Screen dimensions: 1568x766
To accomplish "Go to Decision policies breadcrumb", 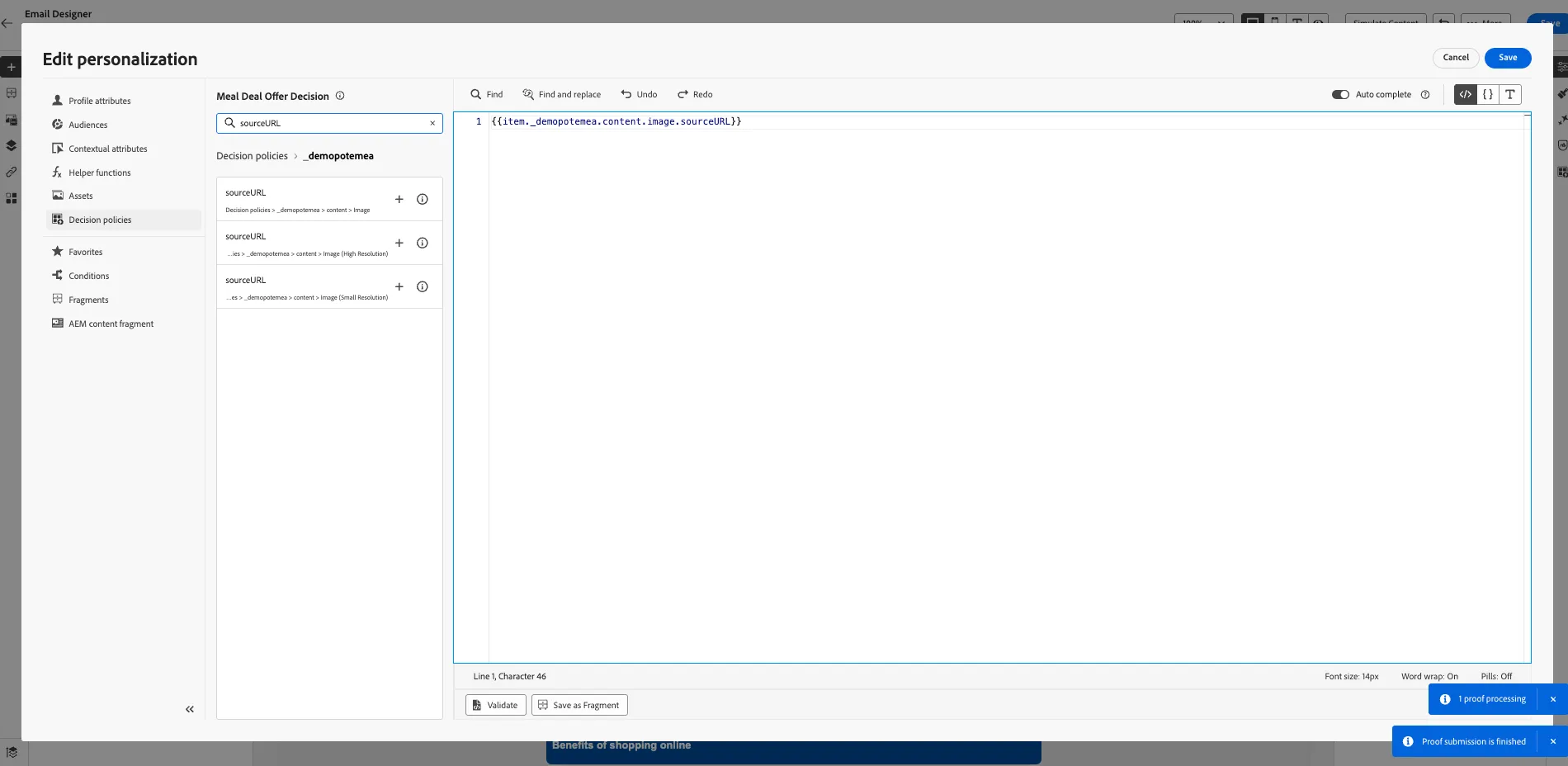I will tap(252, 156).
